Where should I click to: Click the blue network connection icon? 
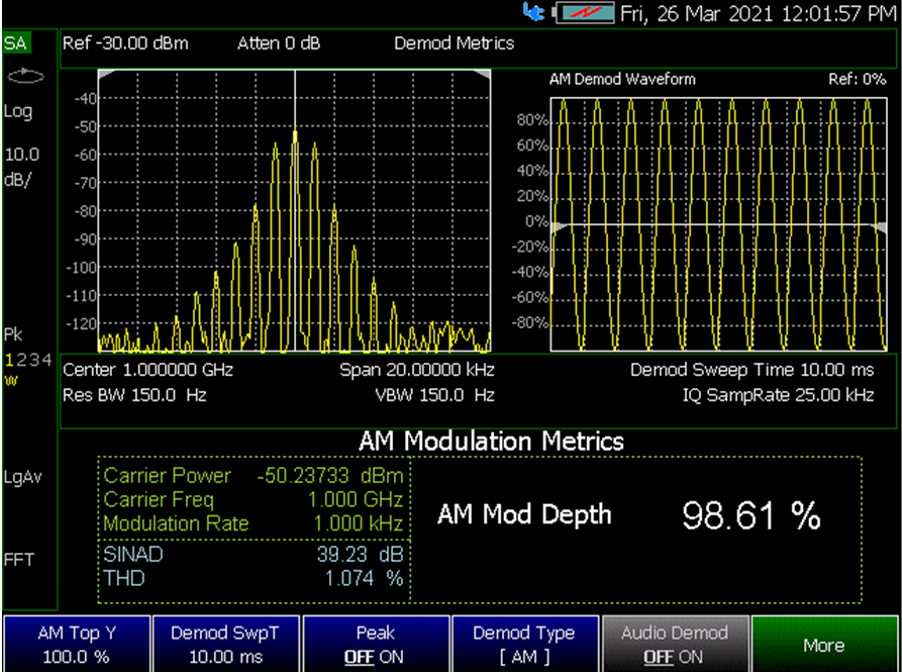pos(534,12)
